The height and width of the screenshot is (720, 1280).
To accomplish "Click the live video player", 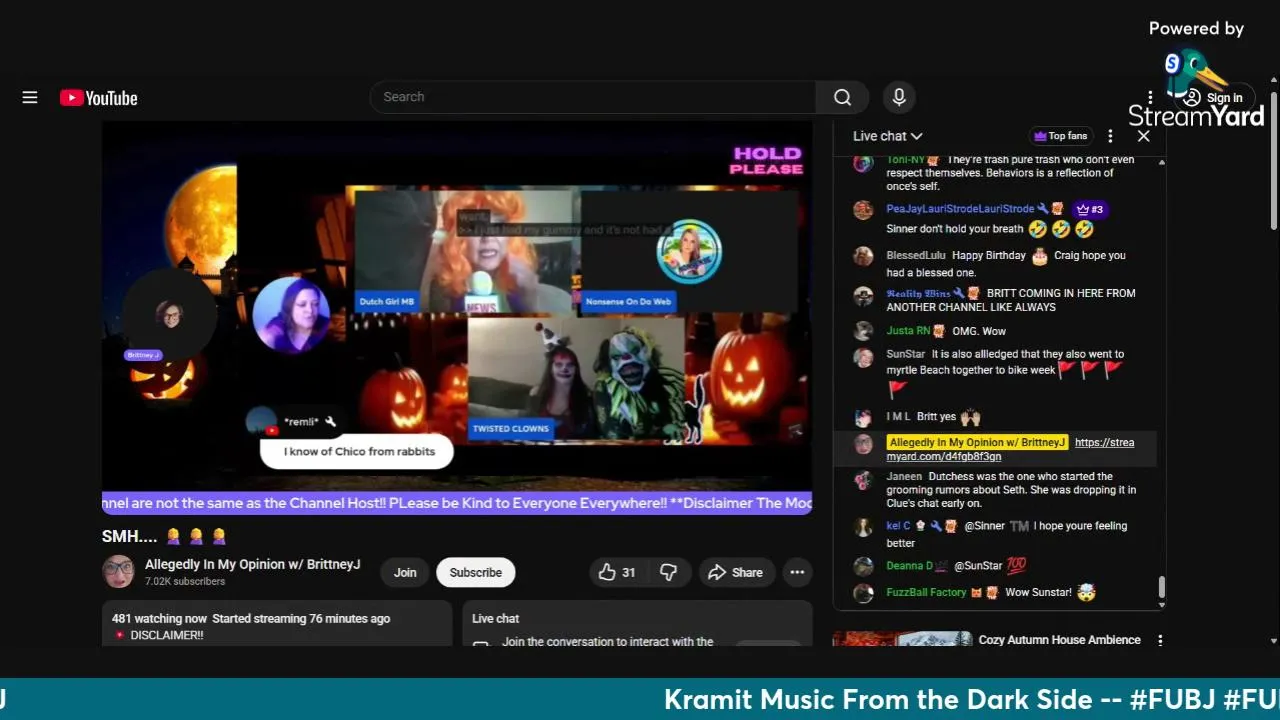I will pyautogui.click(x=457, y=318).
